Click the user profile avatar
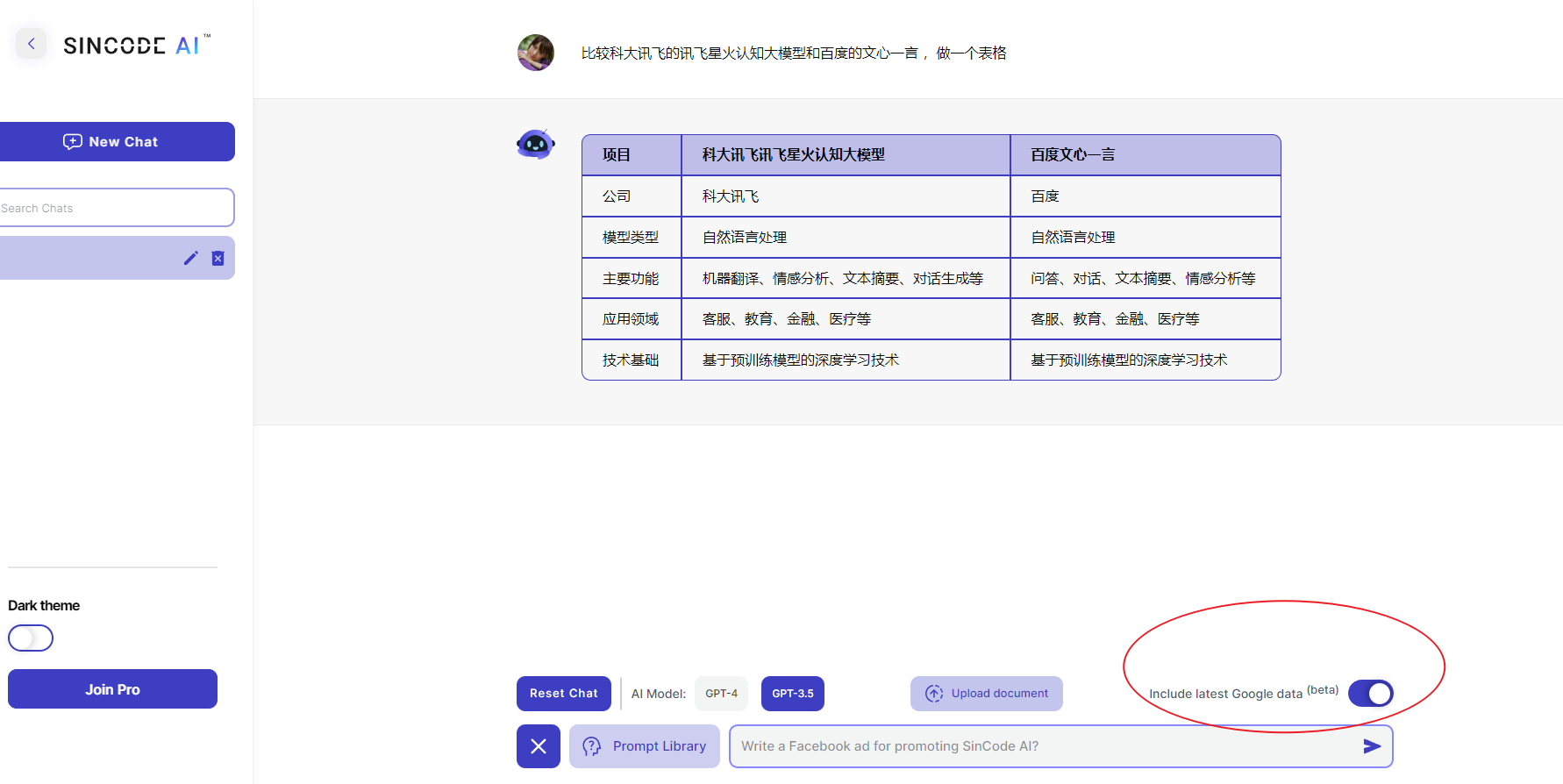Screen dimensions: 1563x784 point(536,53)
